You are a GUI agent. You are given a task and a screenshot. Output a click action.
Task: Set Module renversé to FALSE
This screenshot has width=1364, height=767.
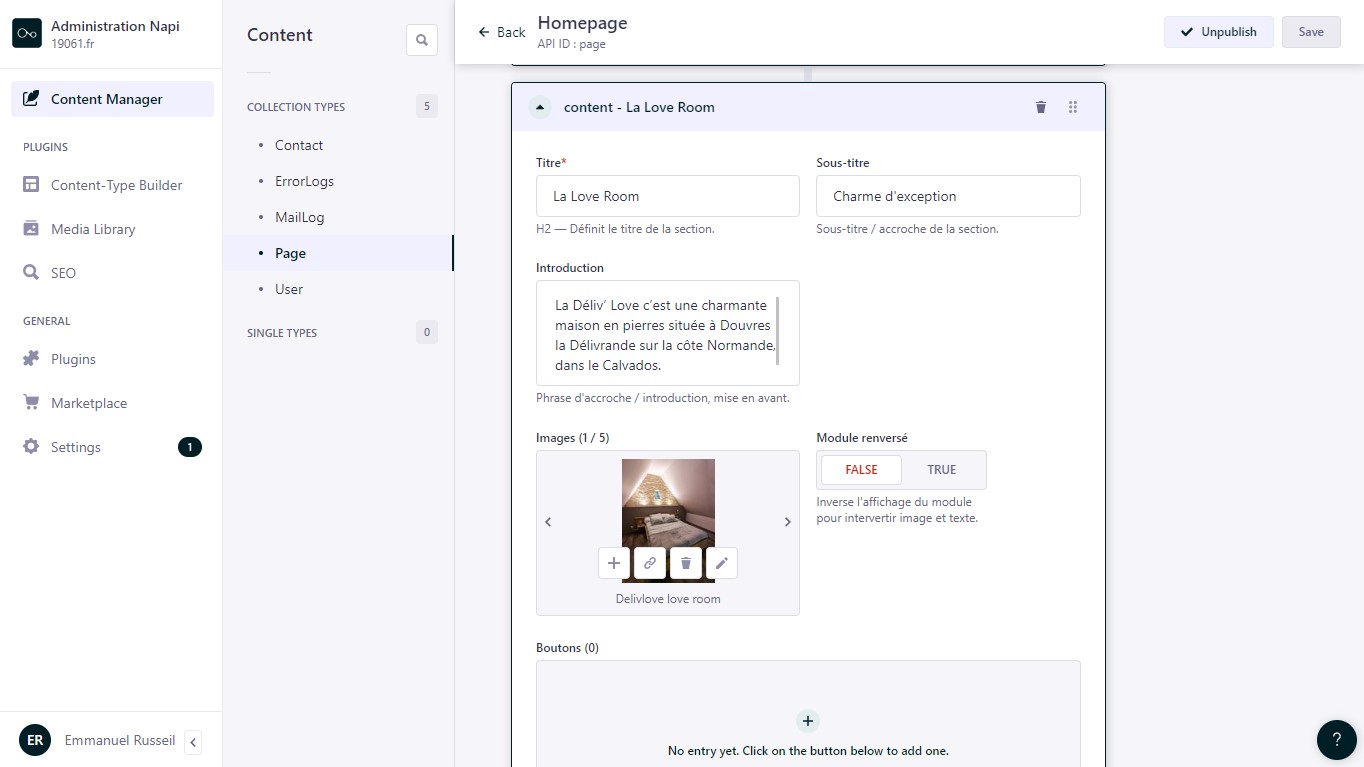tap(861, 470)
